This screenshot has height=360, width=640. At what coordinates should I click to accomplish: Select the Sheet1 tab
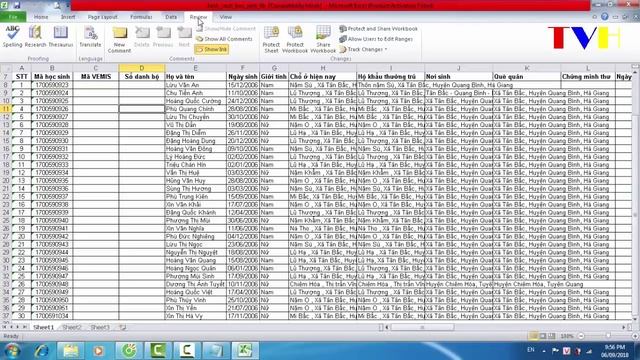click(44, 327)
